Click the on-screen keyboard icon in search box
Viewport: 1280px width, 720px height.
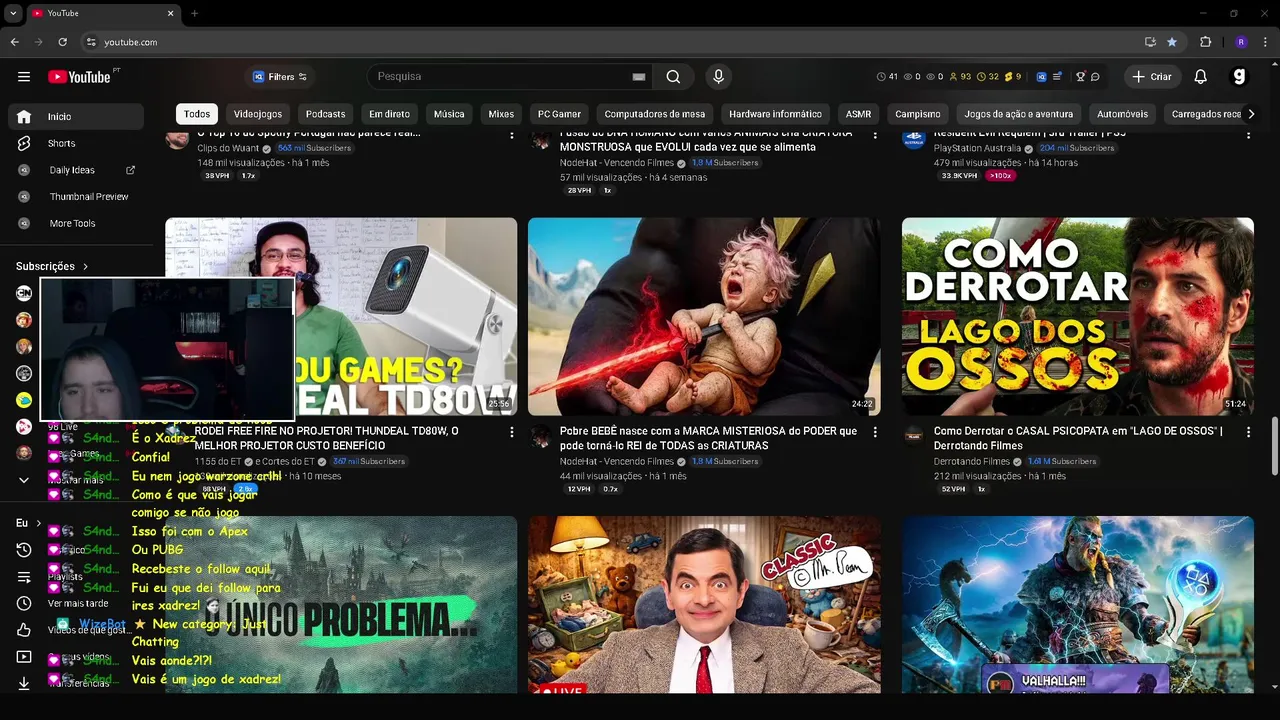pyautogui.click(x=639, y=77)
